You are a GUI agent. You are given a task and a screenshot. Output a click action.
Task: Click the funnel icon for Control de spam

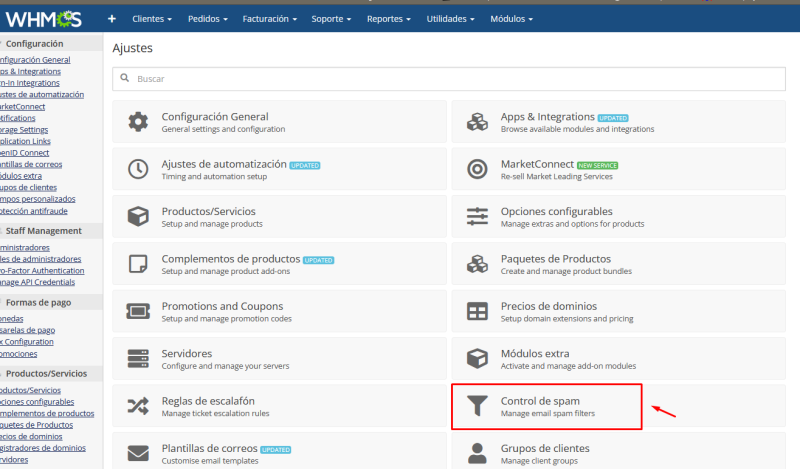click(477, 406)
